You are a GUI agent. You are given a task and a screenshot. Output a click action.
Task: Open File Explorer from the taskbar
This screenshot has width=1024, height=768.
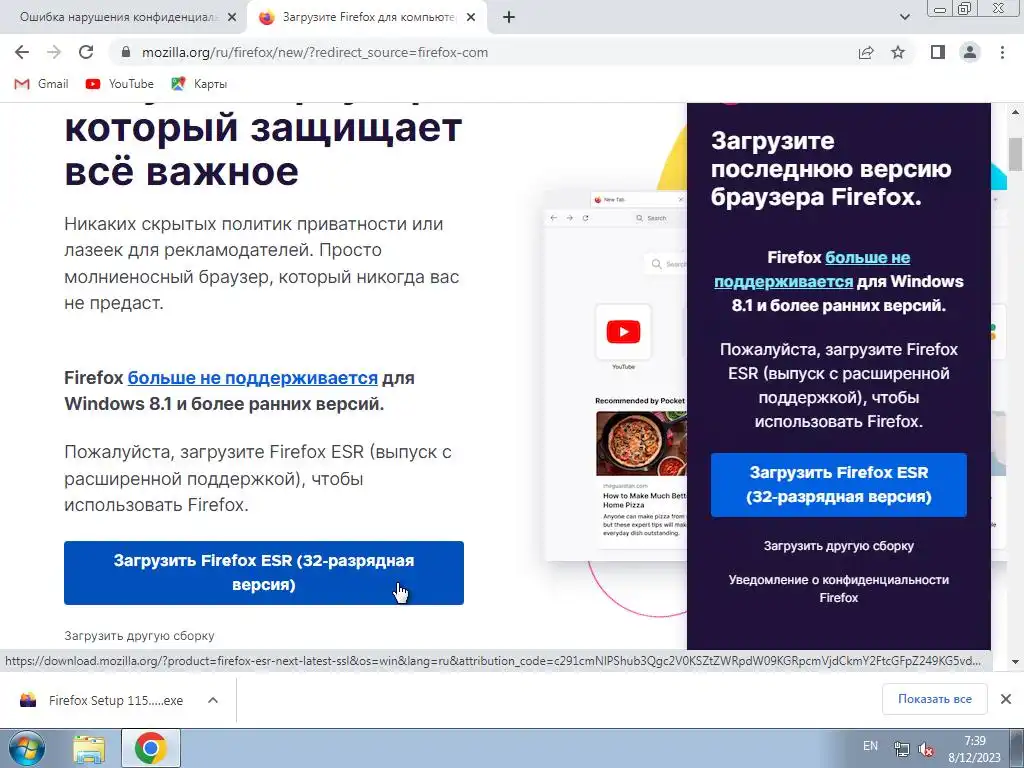(89, 748)
